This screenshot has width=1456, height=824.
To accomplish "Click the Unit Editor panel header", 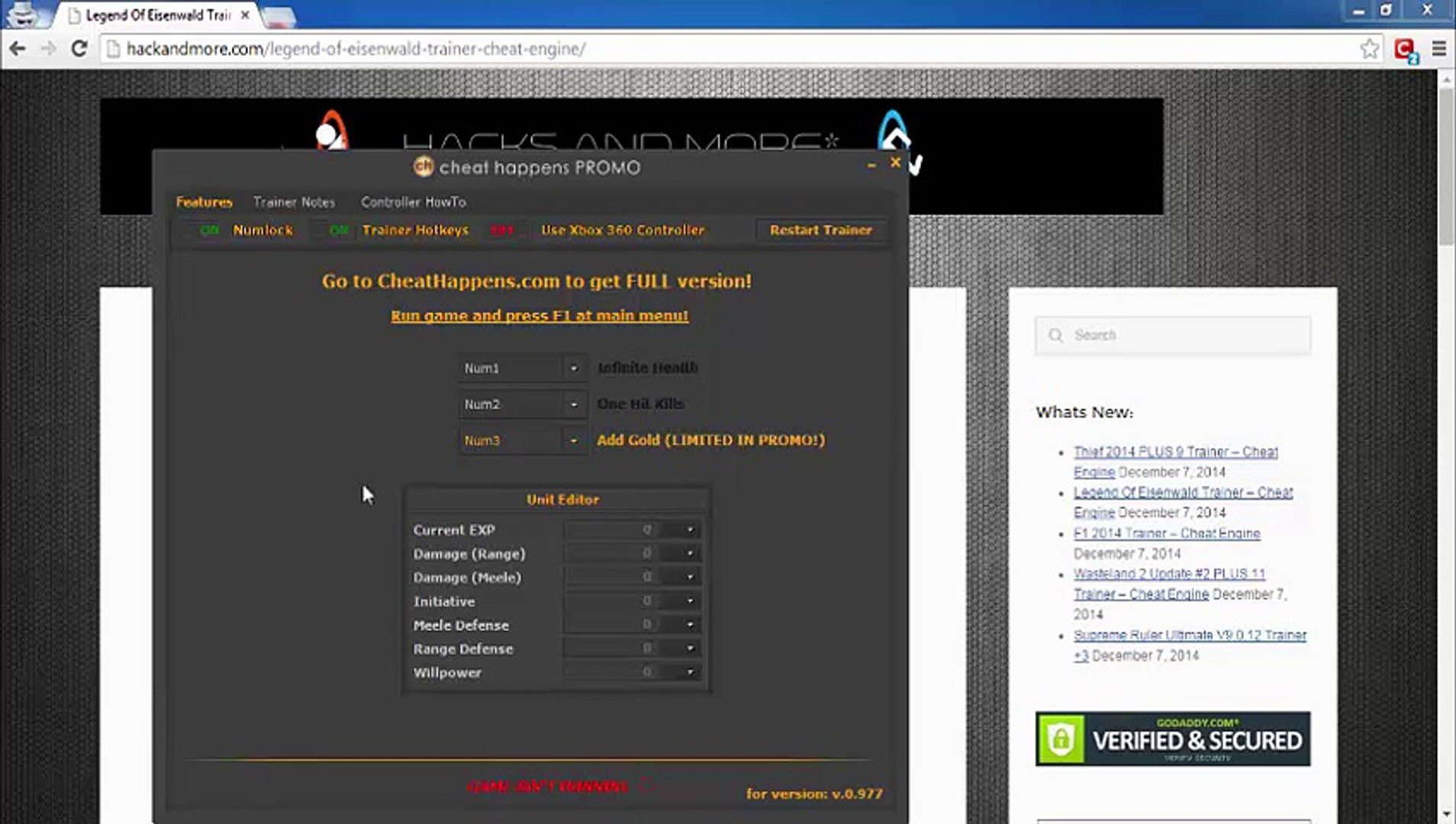I will (x=562, y=500).
